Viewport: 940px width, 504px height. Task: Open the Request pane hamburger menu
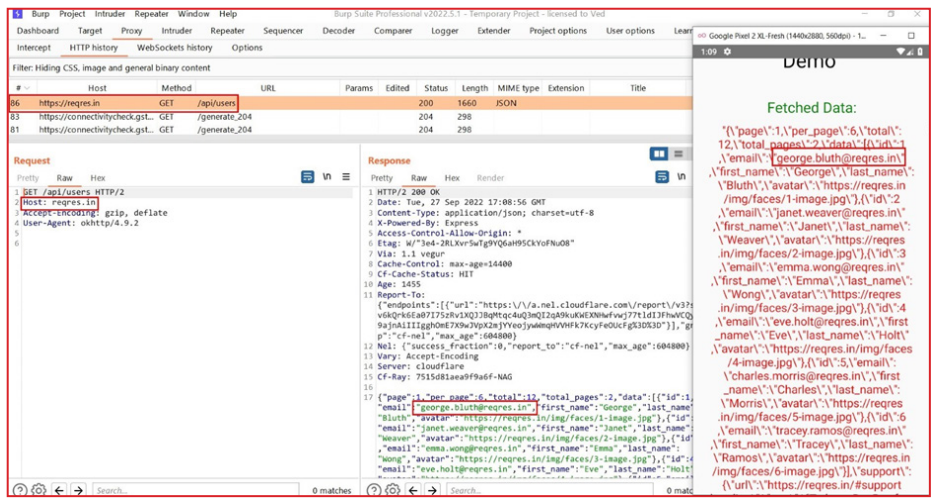pos(346,177)
